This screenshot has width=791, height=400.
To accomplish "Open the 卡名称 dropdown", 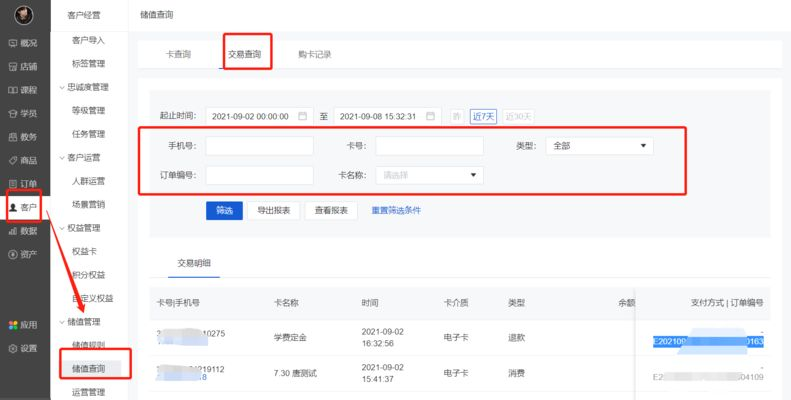I will 429,175.
